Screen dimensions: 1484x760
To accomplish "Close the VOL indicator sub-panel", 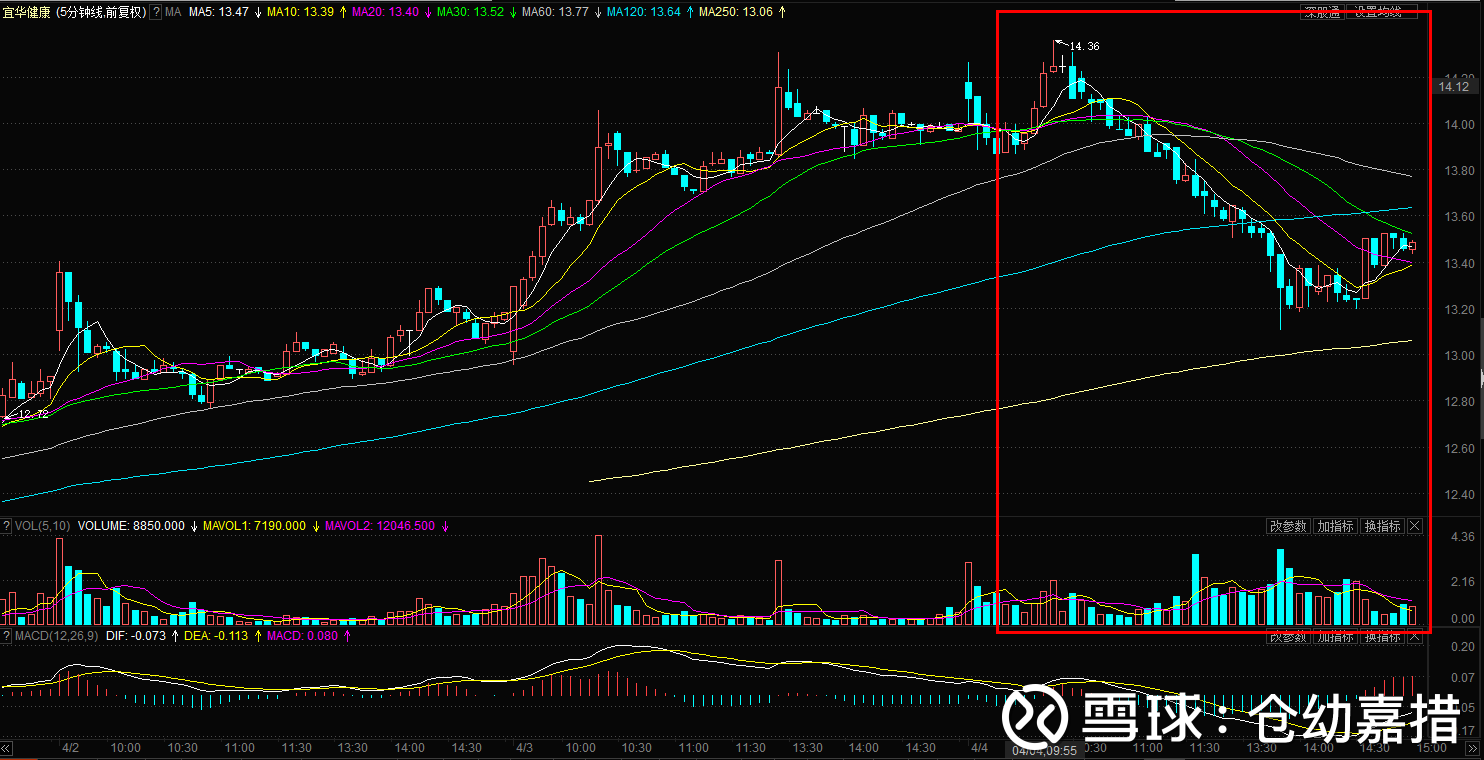I will click(x=1415, y=526).
